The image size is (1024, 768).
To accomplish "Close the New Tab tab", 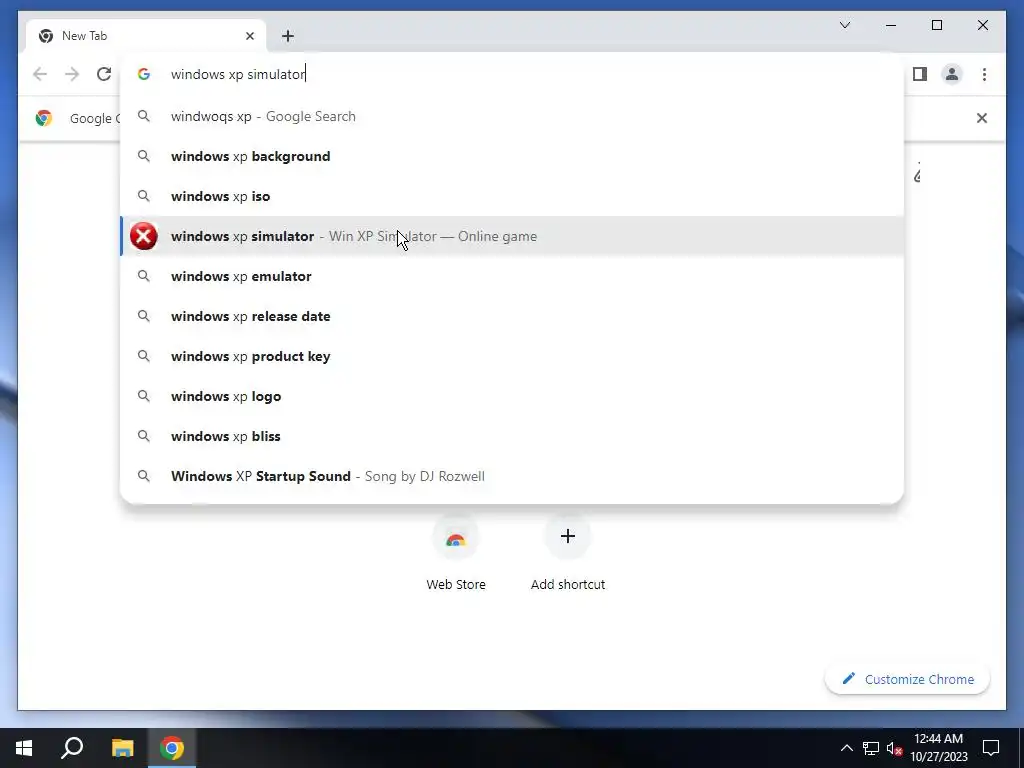I will (249, 36).
